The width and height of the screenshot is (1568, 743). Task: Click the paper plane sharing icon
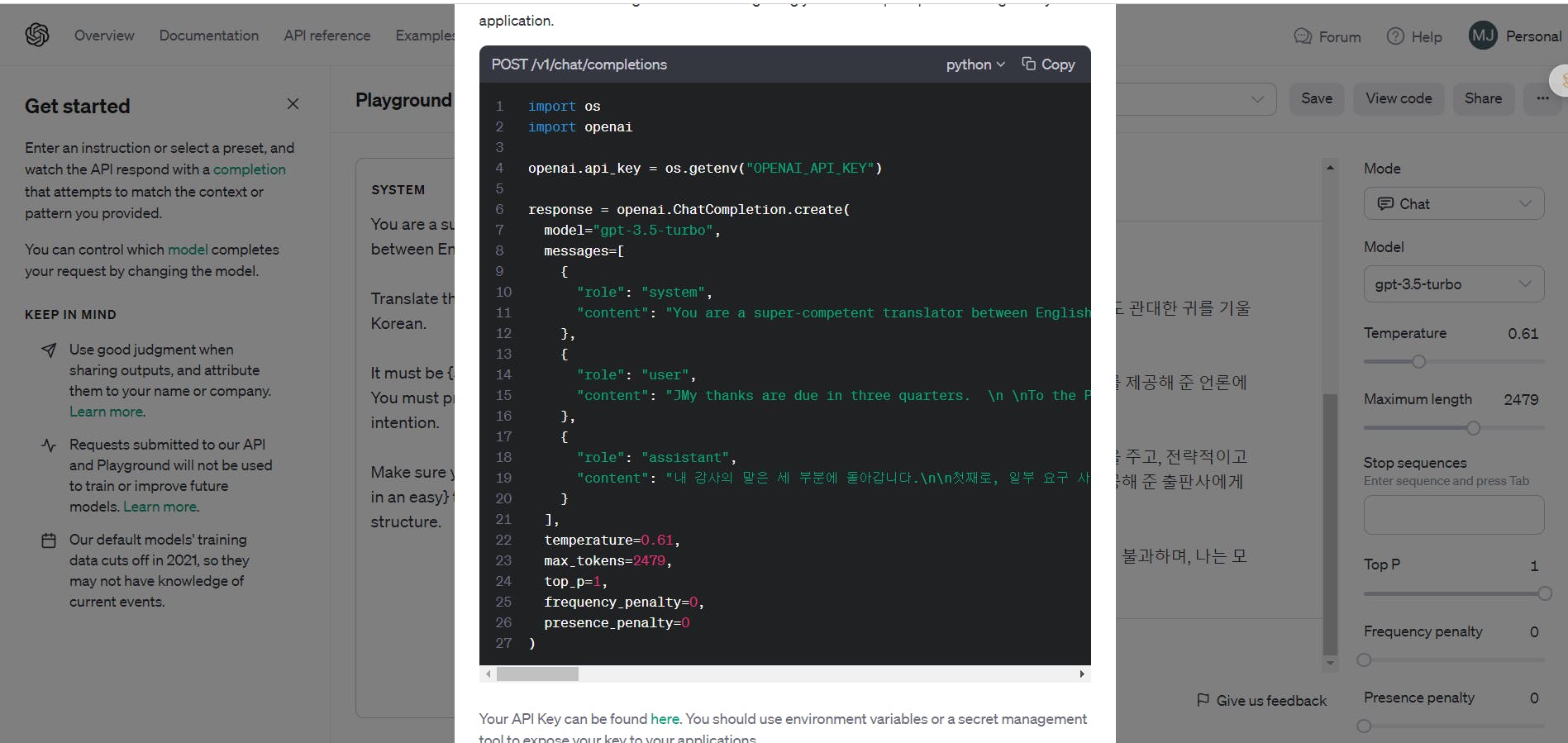49,350
